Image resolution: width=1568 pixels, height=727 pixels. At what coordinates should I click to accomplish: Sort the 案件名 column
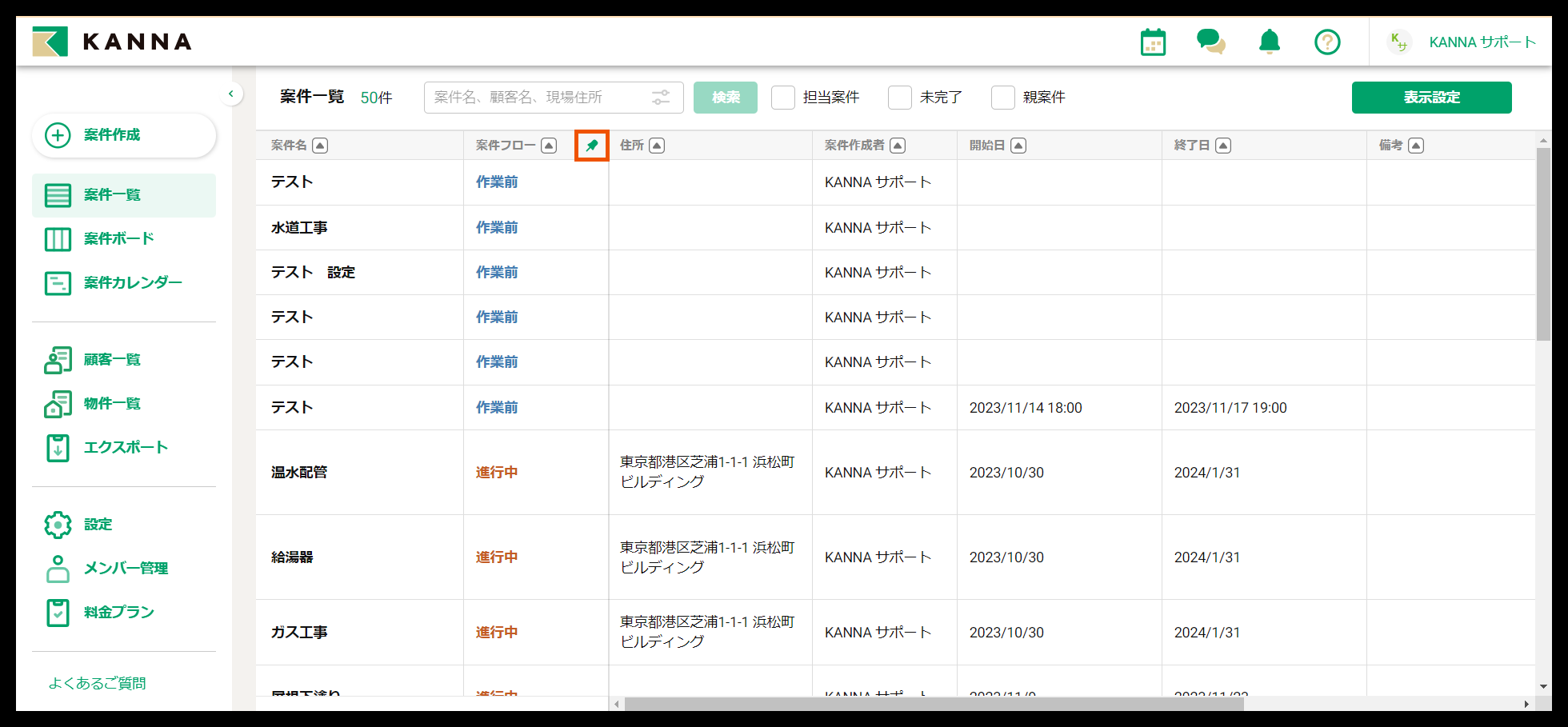coord(320,145)
